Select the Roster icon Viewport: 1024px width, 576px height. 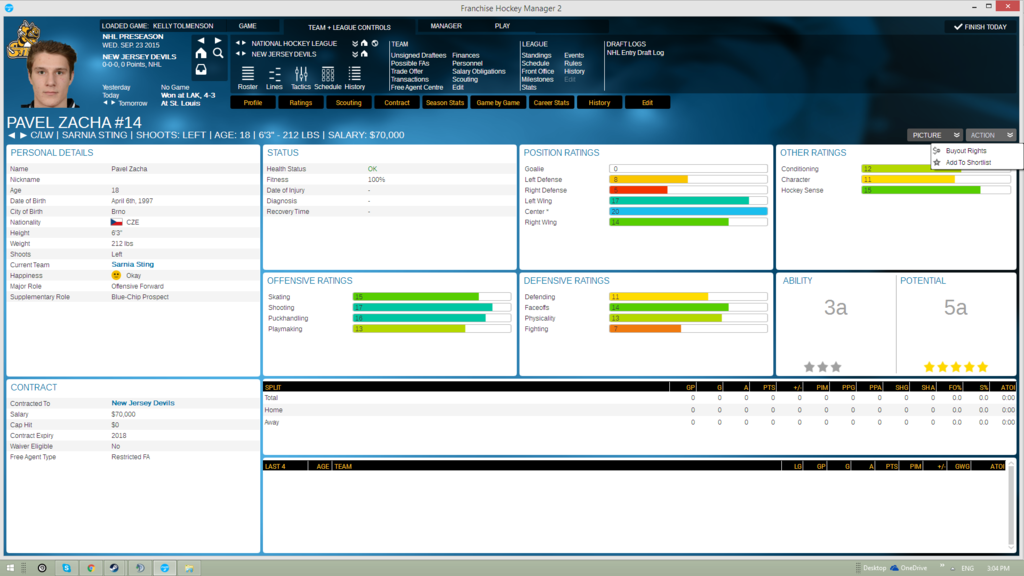(x=247, y=74)
